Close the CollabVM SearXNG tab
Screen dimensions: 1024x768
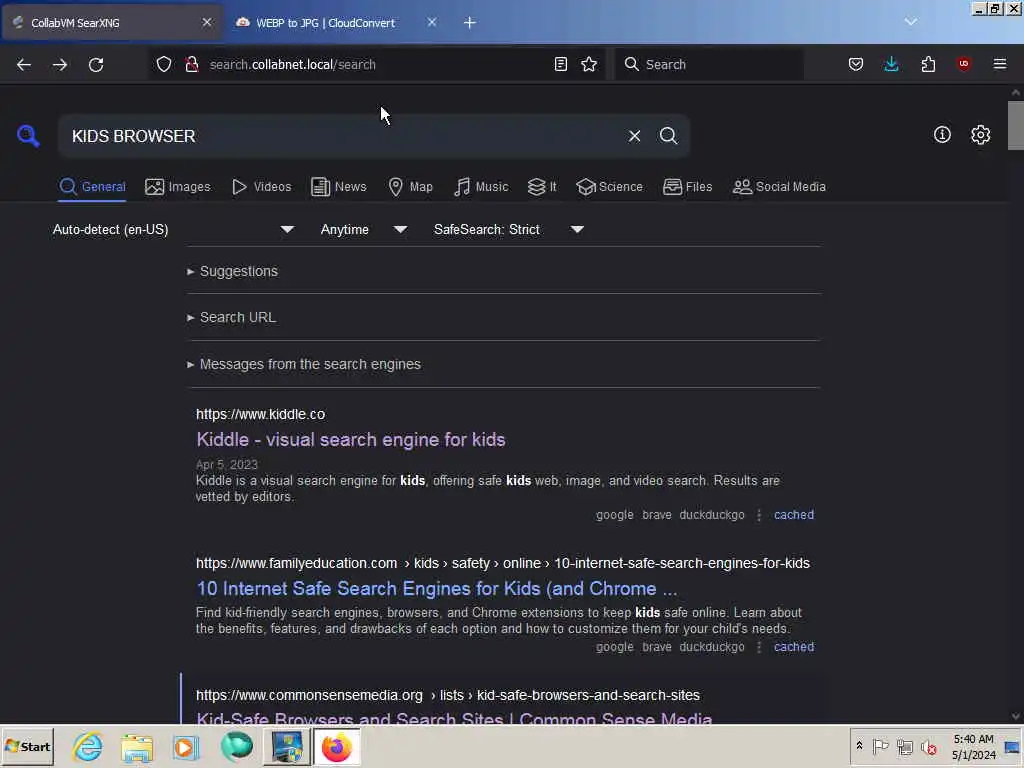pyautogui.click(x=206, y=22)
